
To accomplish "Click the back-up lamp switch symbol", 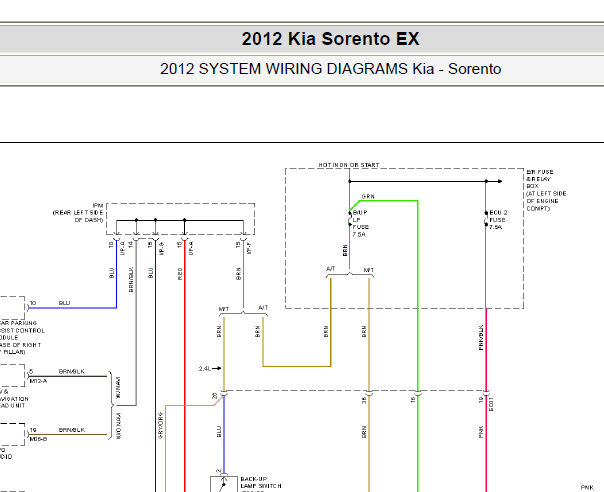I will [223, 484].
